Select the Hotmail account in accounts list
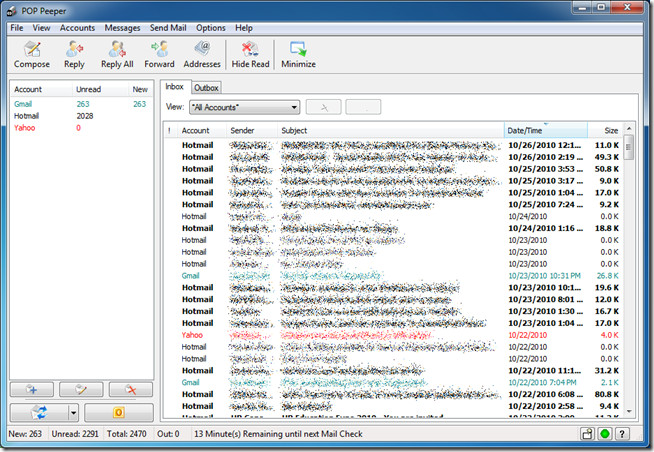This screenshot has width=654, height=452. [x=81, y=116]
